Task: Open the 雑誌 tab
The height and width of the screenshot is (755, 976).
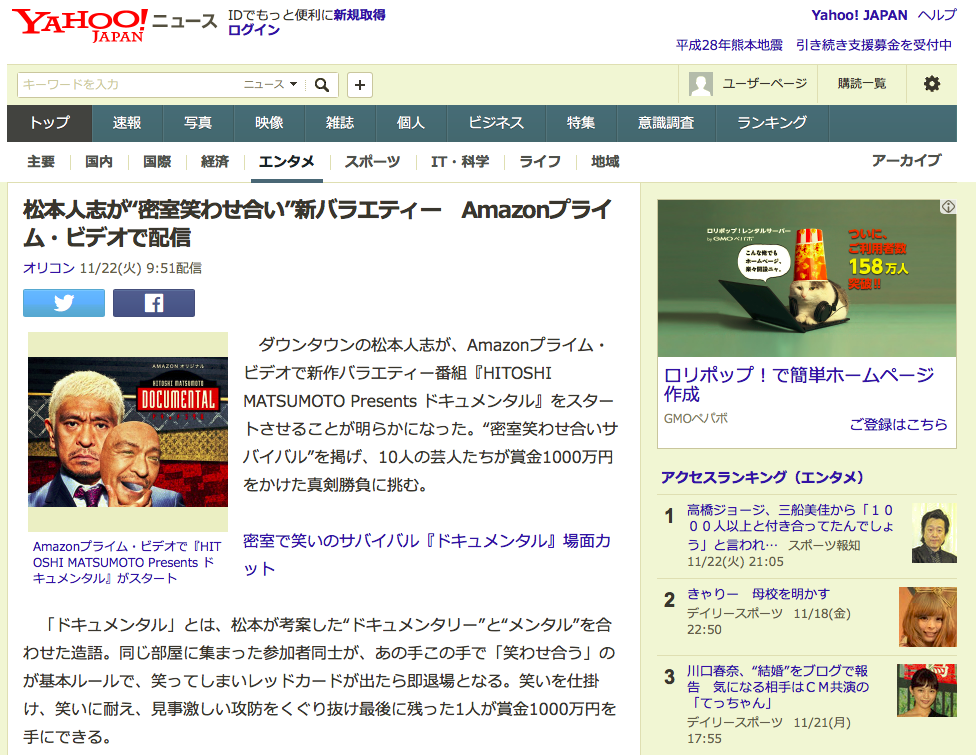Action: (x=340, y=123)
